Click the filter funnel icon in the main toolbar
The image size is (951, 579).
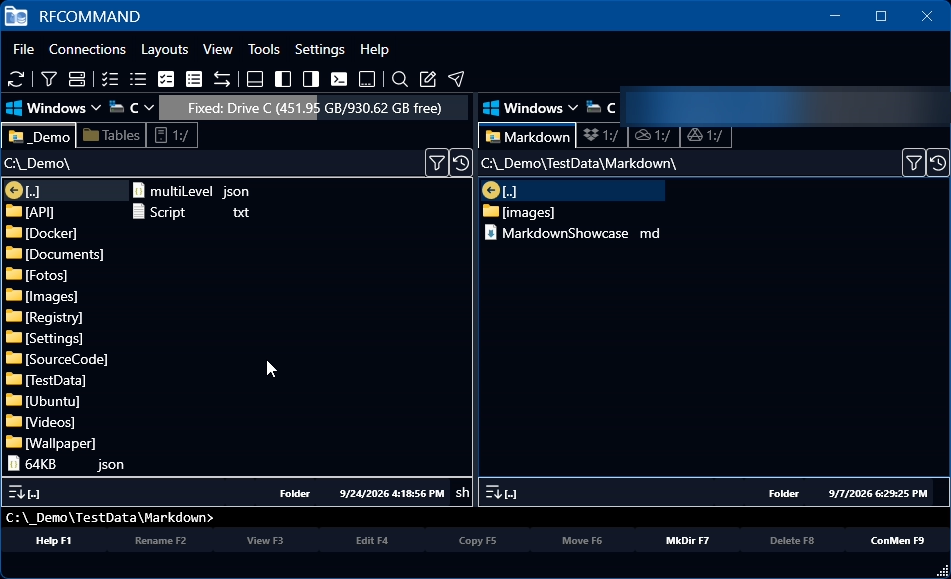coord(49,79)
